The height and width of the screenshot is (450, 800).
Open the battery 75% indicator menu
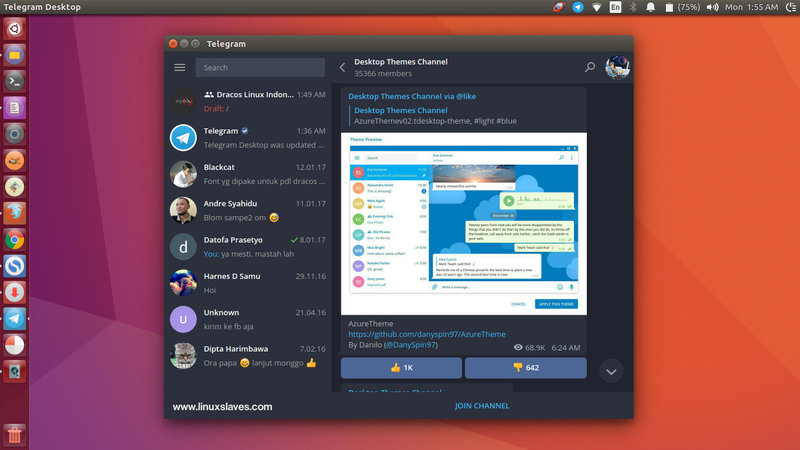(682, 7)
